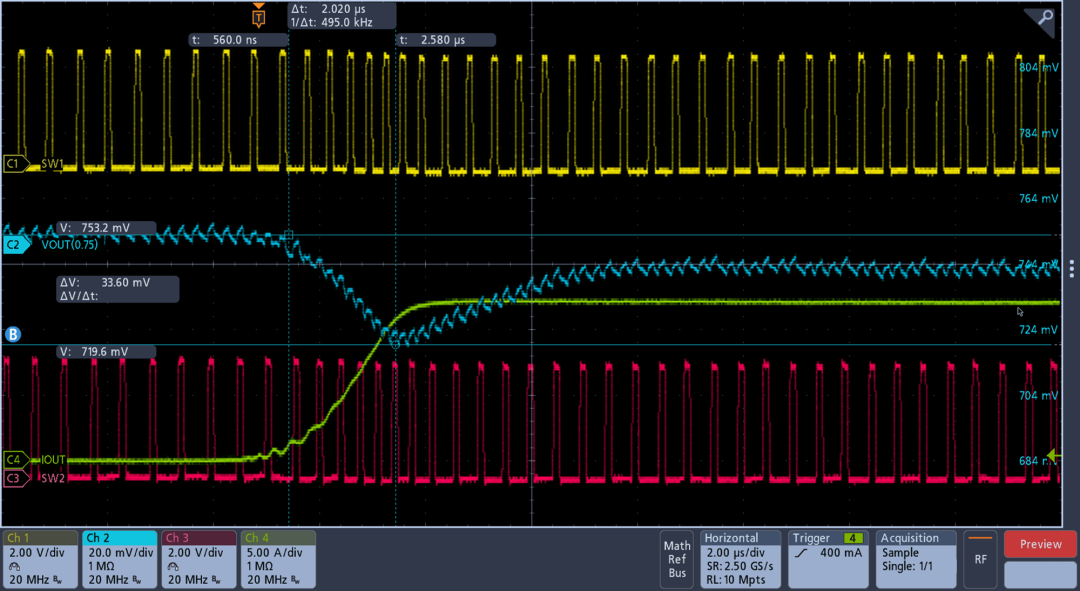Click the SW2 waveform label
Screen dimensions: 1080x591
53,478
